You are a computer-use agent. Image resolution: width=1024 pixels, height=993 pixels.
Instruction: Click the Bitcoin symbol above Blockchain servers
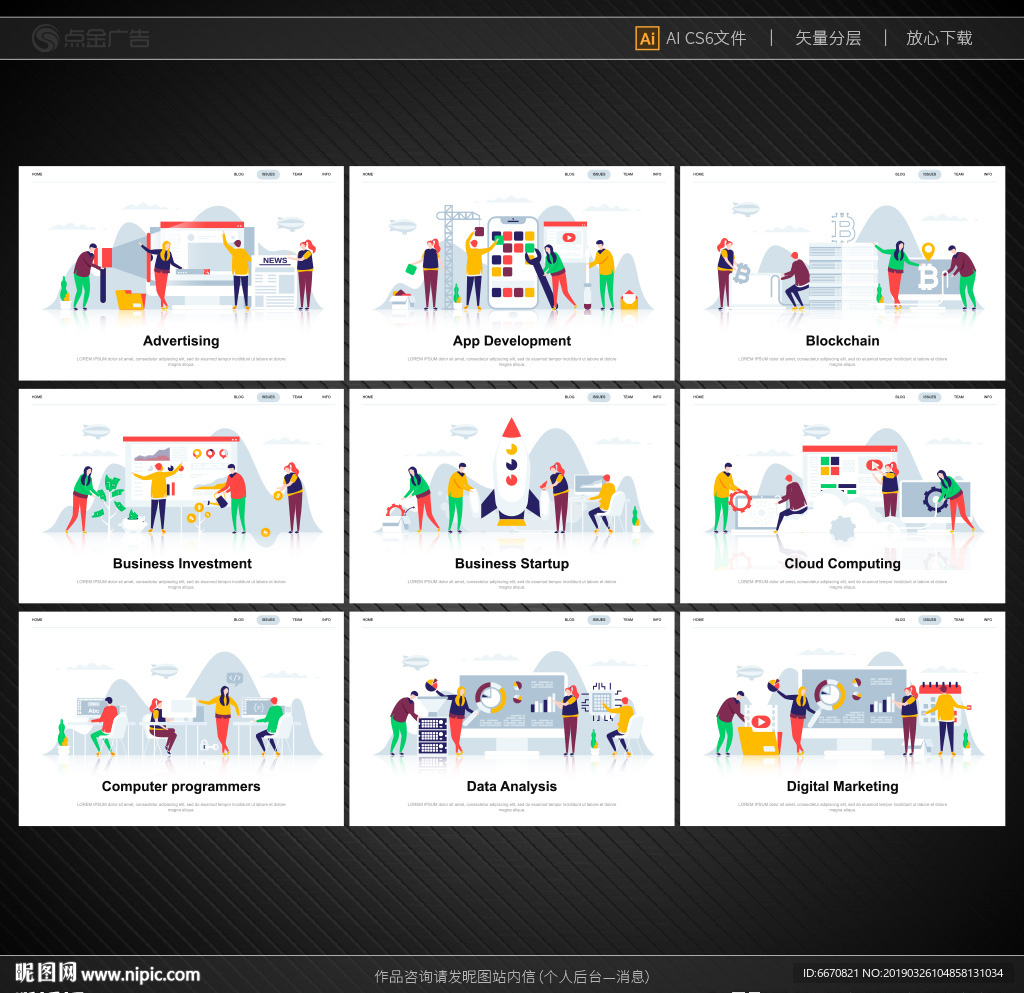(x=843, y=227)
